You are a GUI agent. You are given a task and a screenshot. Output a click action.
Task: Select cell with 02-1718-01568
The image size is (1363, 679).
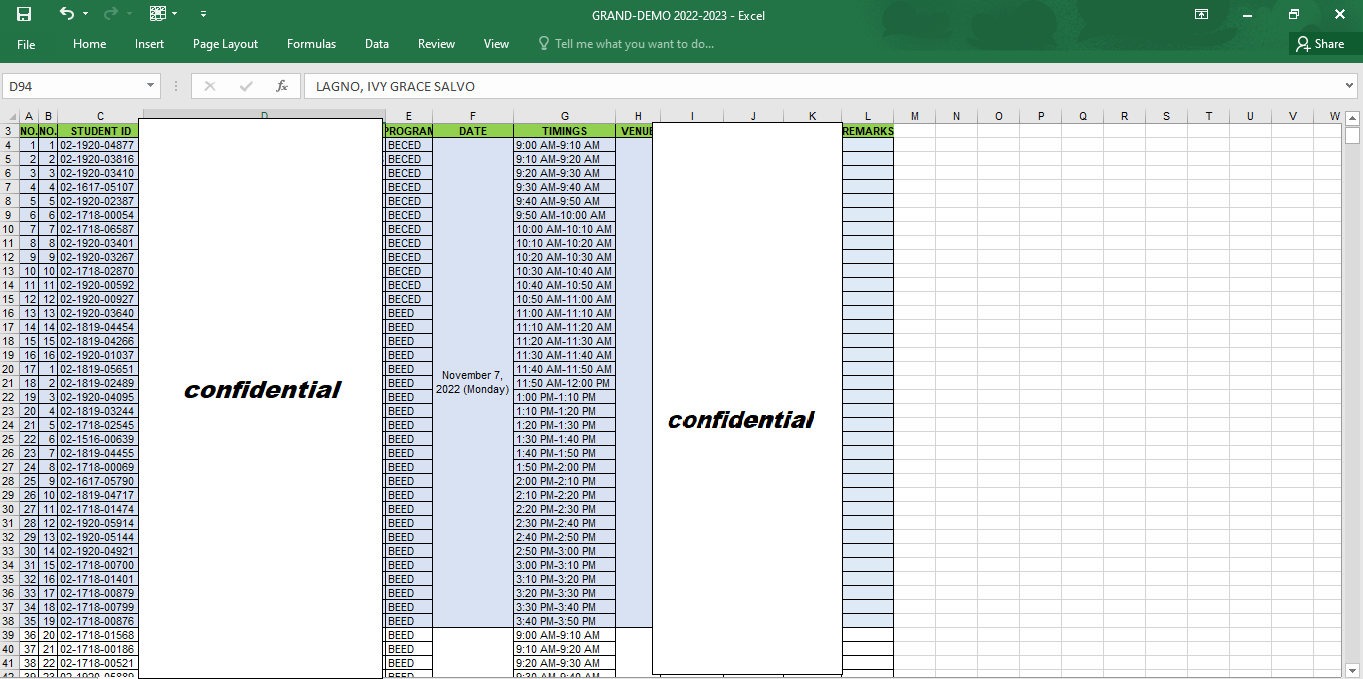(98, 635)
